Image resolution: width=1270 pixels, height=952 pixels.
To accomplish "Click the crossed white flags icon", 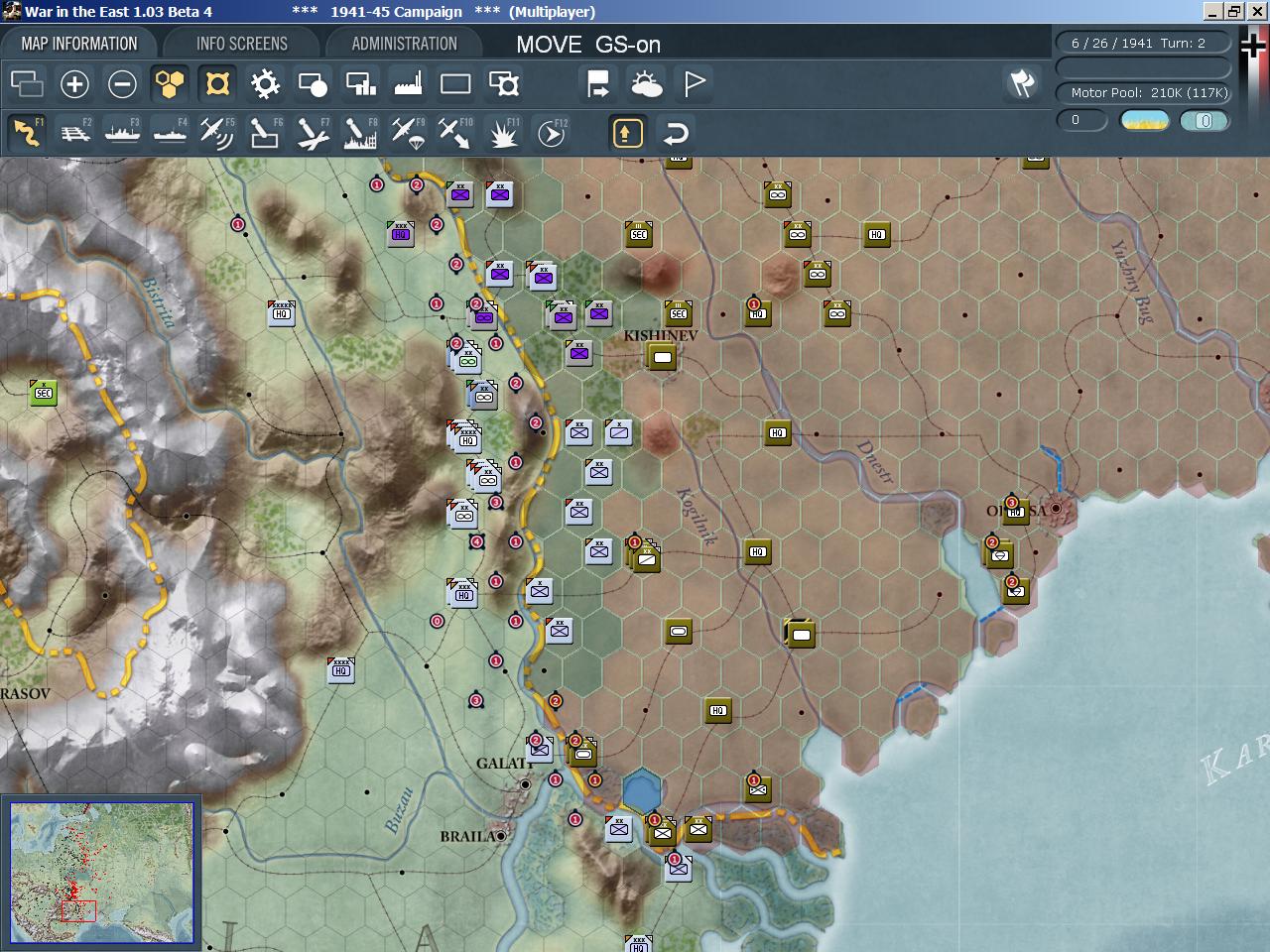I will [1022, 84].
